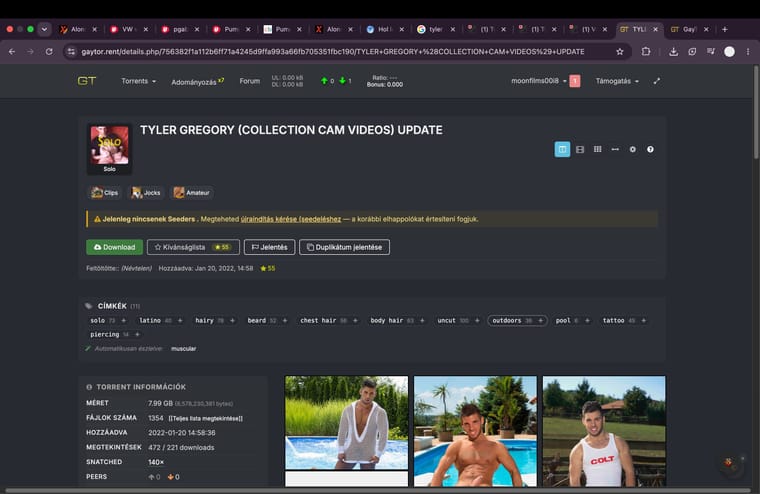Open a new browser tab
Screen dimensions: 760x494
point(725,29)
